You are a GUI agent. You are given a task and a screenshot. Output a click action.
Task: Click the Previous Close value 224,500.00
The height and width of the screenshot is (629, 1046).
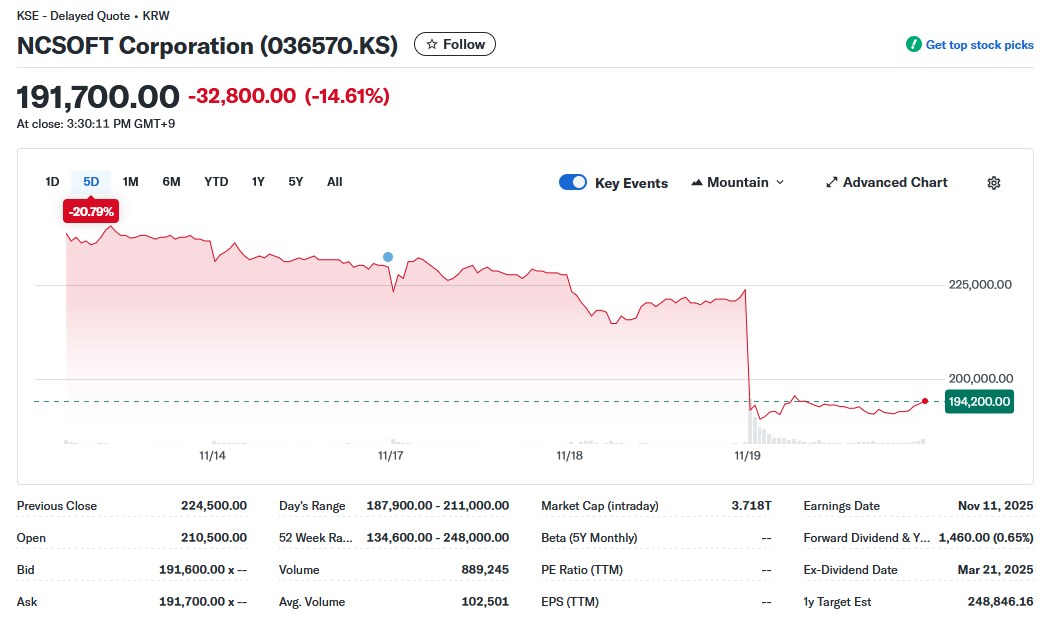(x=213, y=506)
